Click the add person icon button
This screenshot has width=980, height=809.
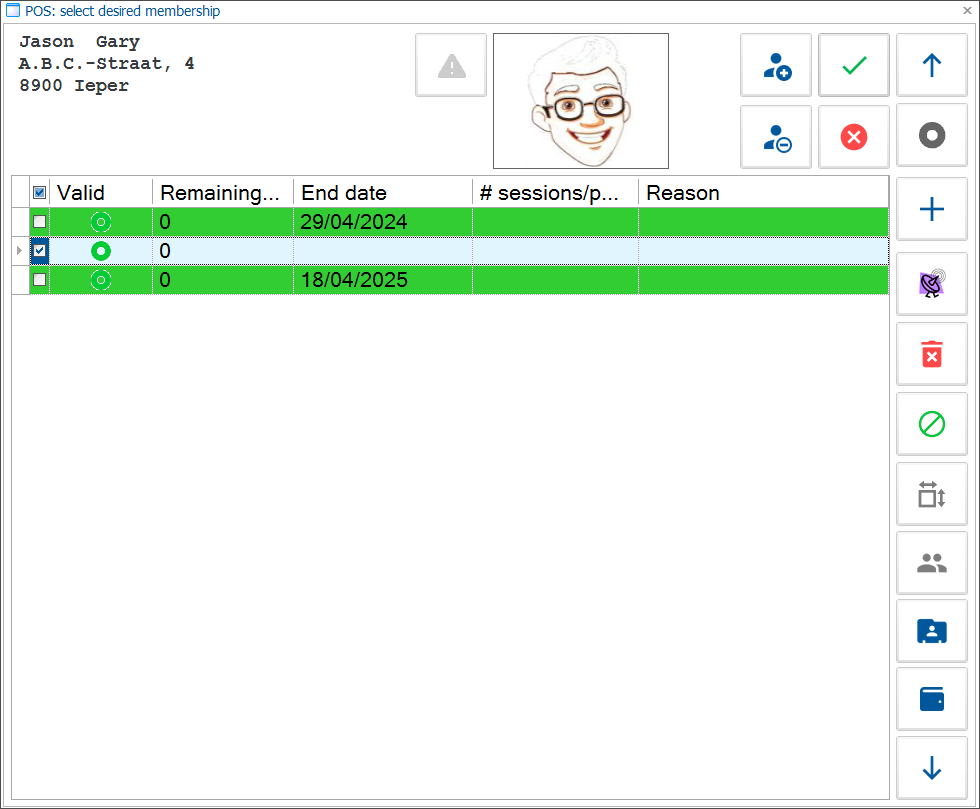(x=776, y=66)
